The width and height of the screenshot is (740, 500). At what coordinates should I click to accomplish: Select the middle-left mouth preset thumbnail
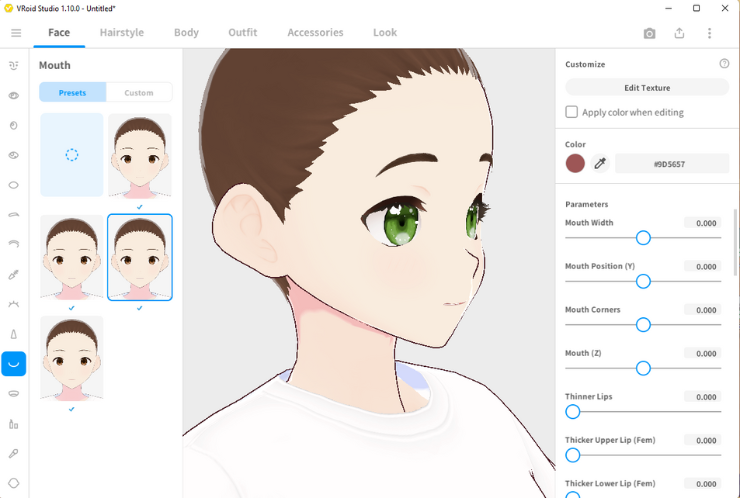point(72,257)
